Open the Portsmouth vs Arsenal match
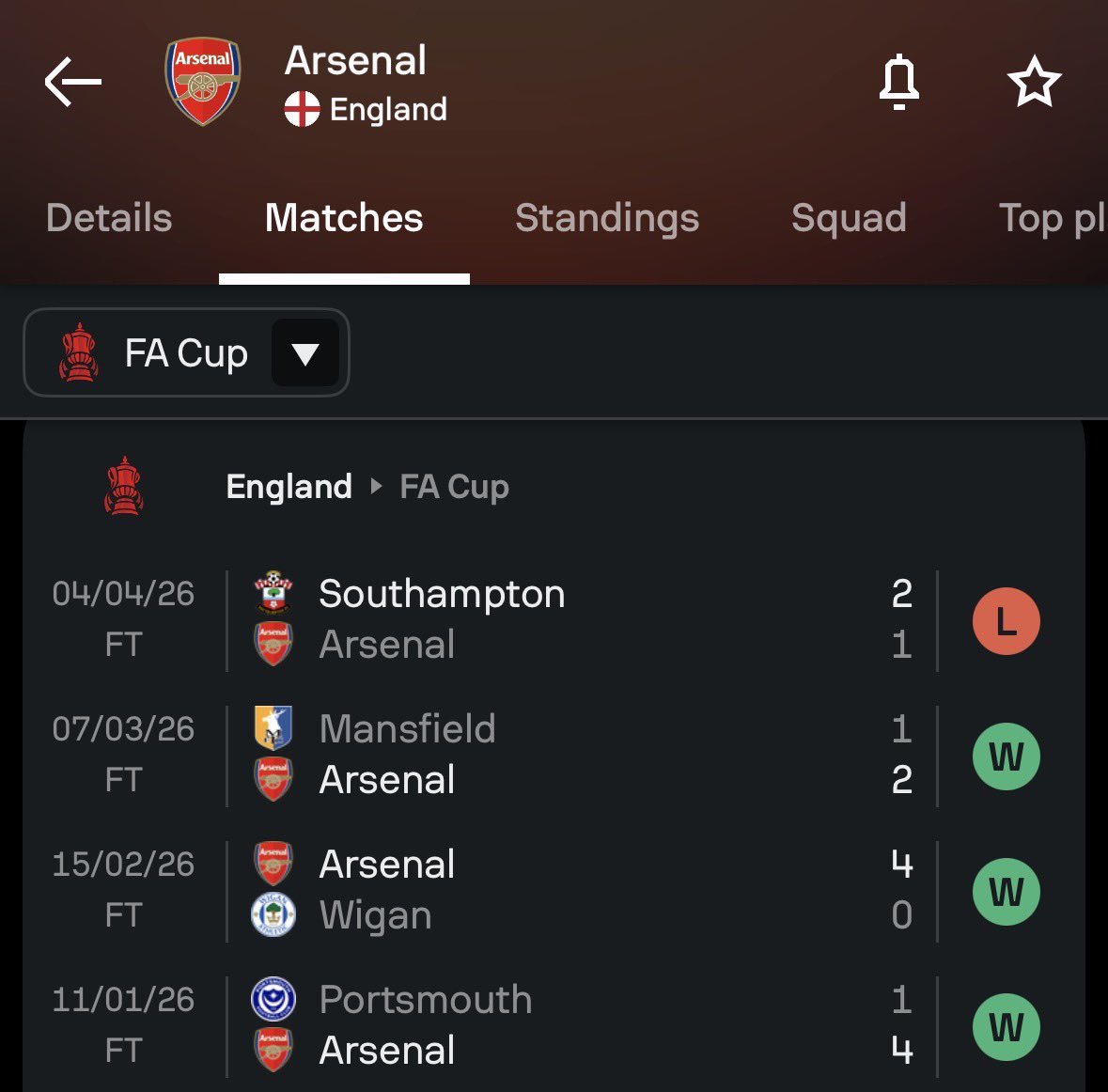The image size is (1108, 1092). click(554, 1025)
